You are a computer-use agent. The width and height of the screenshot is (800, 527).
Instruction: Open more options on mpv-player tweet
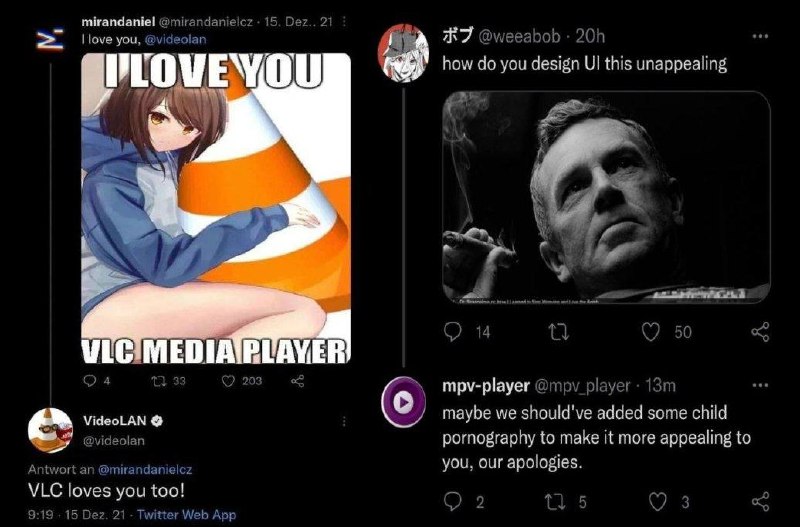pos(760,385)
